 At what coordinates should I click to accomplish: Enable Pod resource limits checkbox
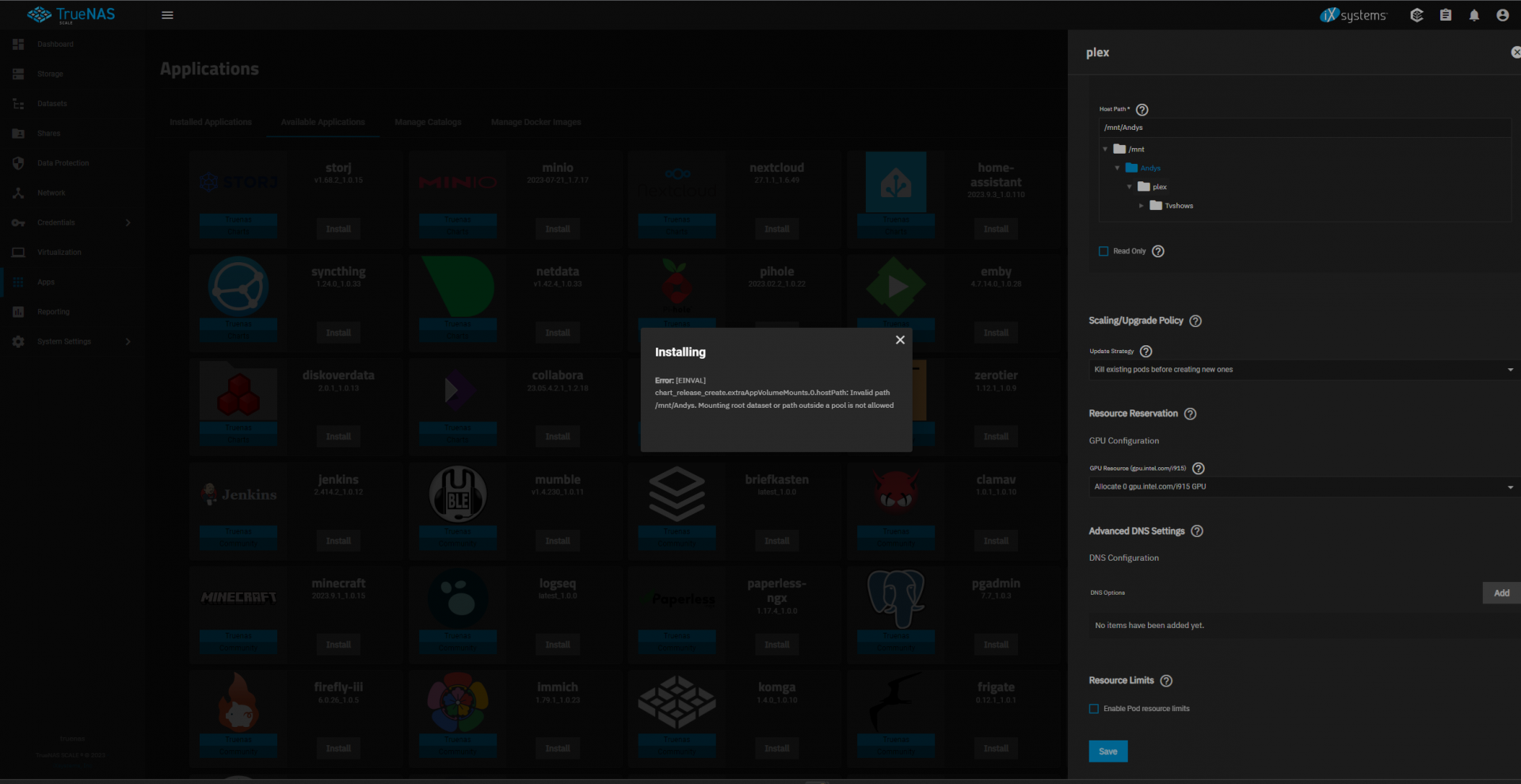click(1094, 709)
